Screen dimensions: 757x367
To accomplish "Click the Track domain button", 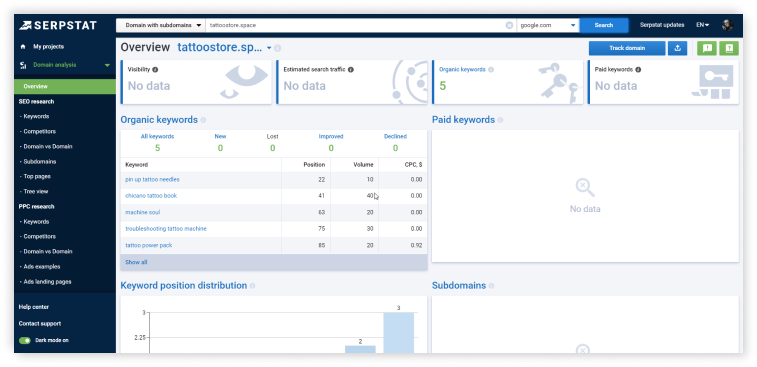I will (x=627, y=48).
